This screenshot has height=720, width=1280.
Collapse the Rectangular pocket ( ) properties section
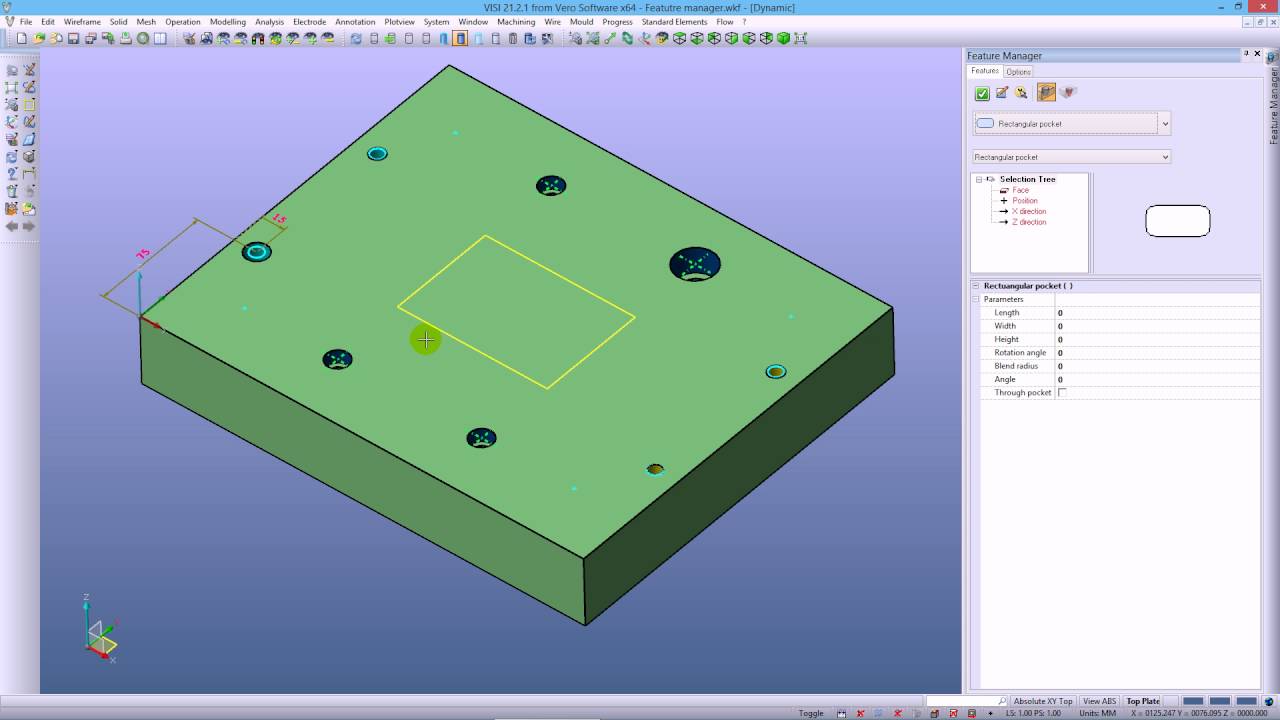(976, 286)
